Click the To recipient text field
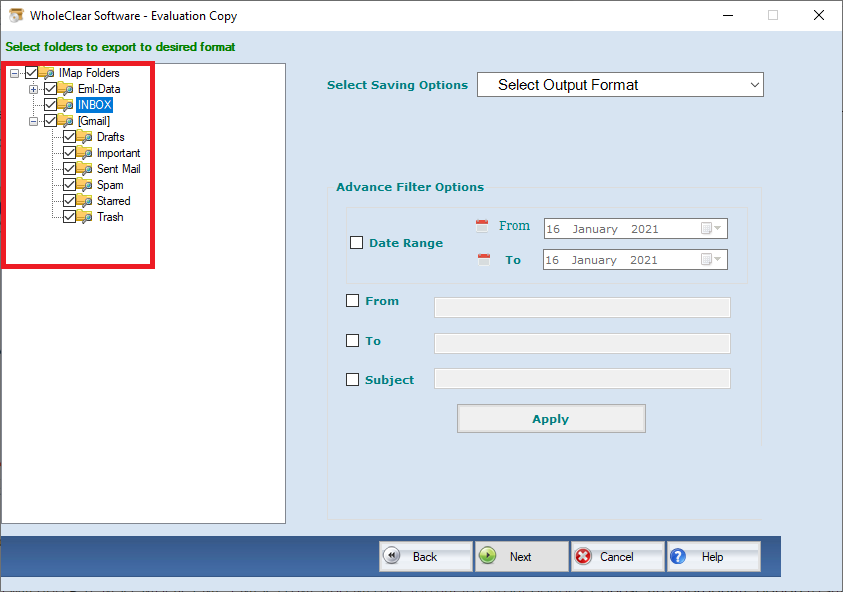The height and width of the screenshot is (592, 843). (x=582, y=344)
